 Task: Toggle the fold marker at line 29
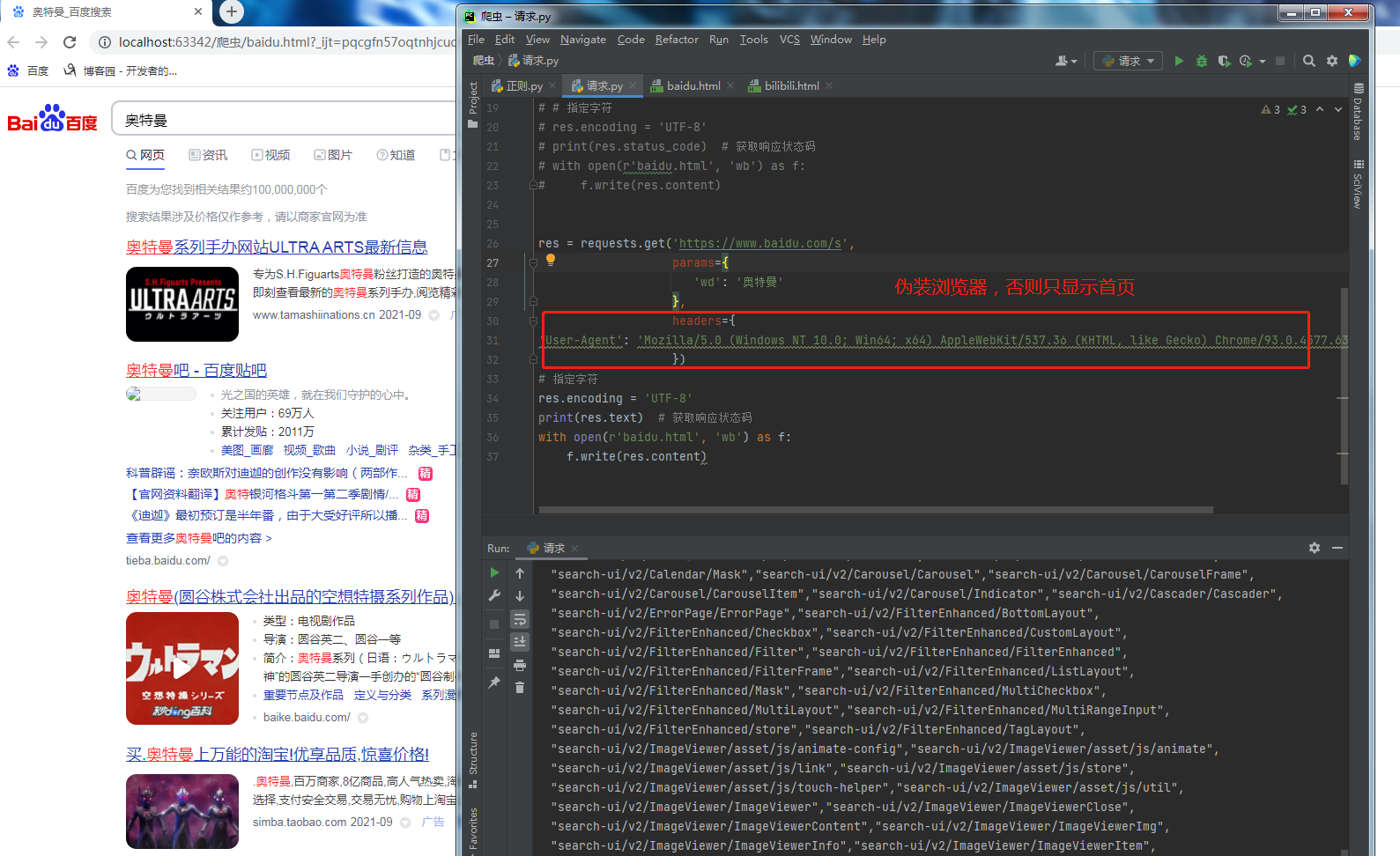point(533,301)
